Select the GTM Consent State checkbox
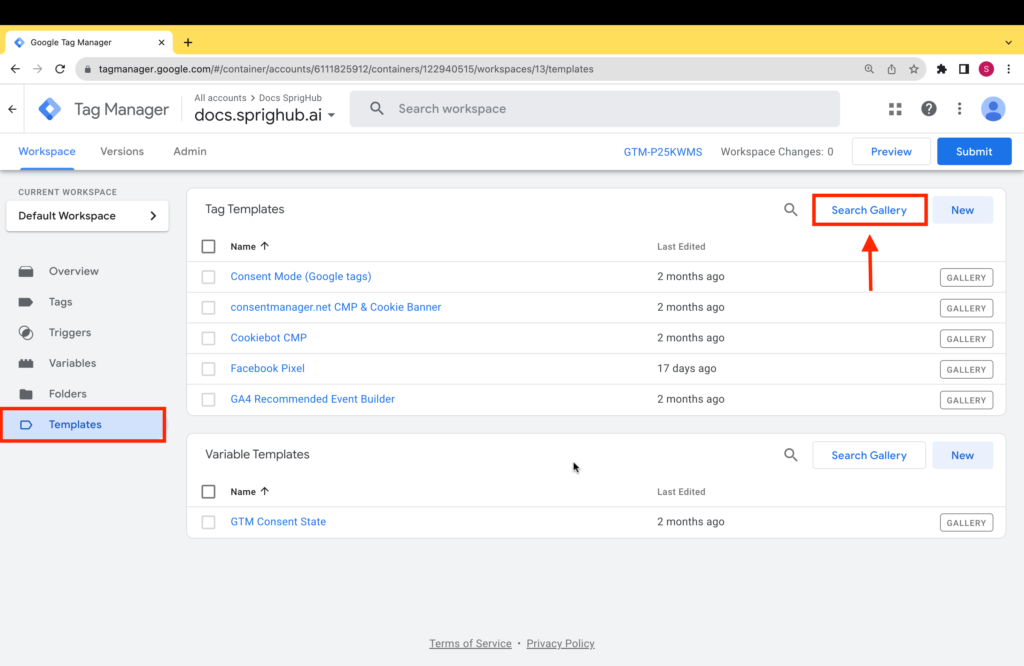1024x666 pixels. tap(208, 521)
